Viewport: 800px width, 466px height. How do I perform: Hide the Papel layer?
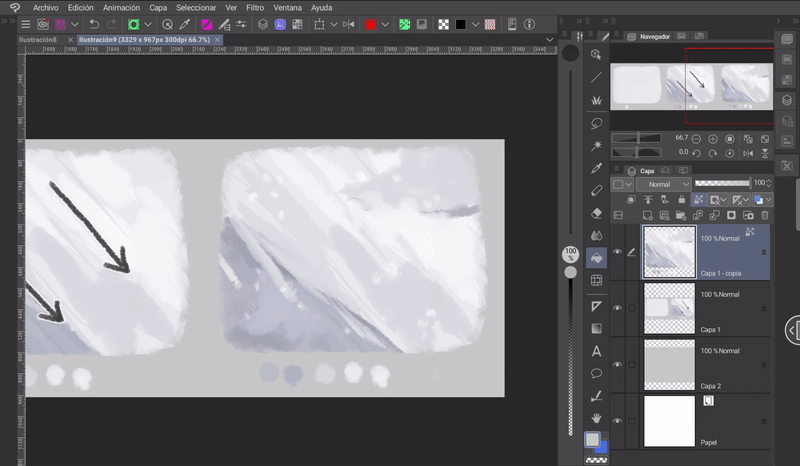(x=618, y=421)
